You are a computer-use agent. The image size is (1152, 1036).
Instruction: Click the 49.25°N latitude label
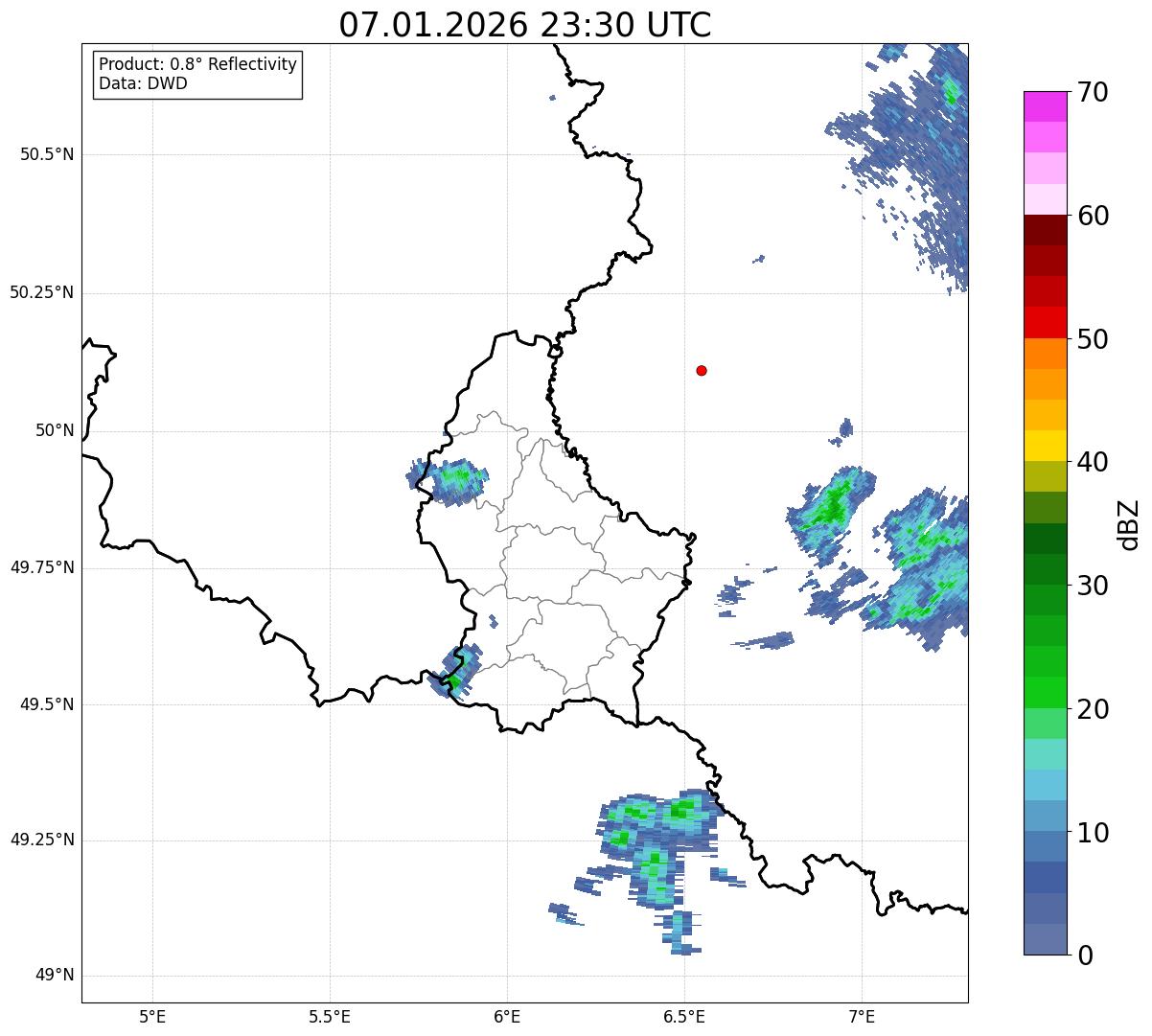(x=42, y=840)
